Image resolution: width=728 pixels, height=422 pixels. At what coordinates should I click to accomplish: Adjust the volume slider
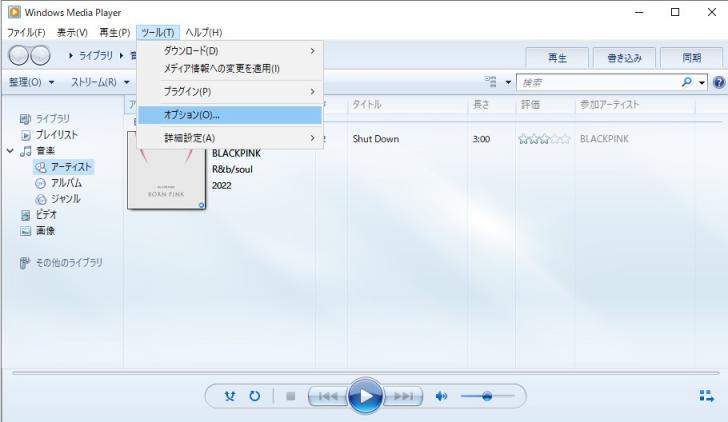click(x=487, y=396)
